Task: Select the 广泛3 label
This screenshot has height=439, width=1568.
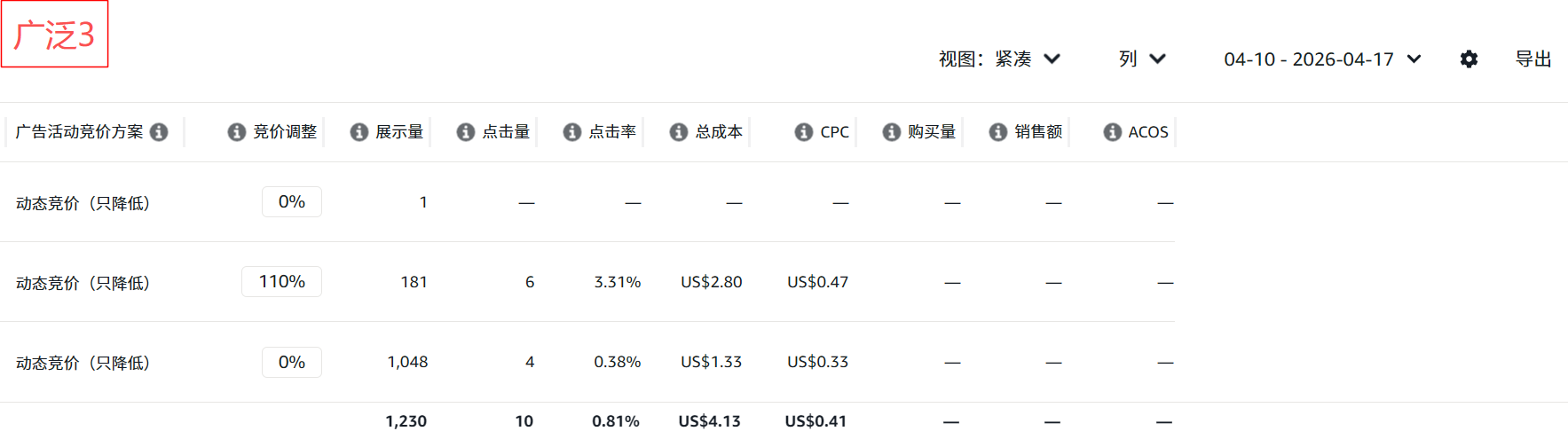Action: pos(54,35)
